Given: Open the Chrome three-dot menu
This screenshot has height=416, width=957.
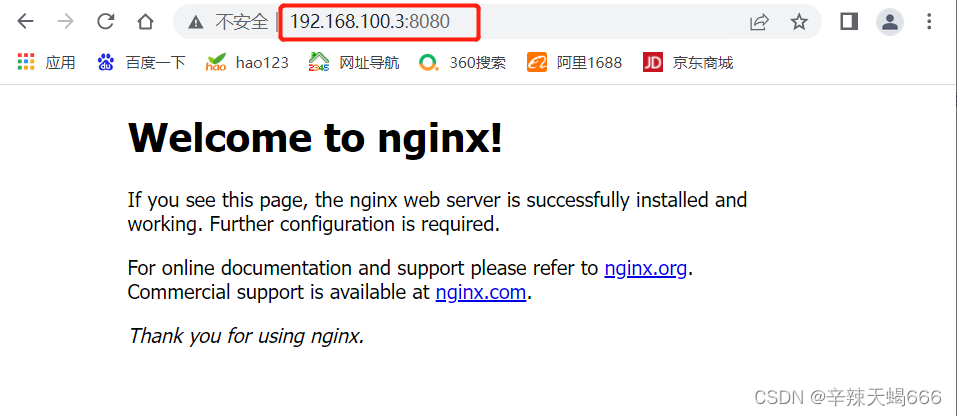Looking at the screenshot, I should coord(929,22).
